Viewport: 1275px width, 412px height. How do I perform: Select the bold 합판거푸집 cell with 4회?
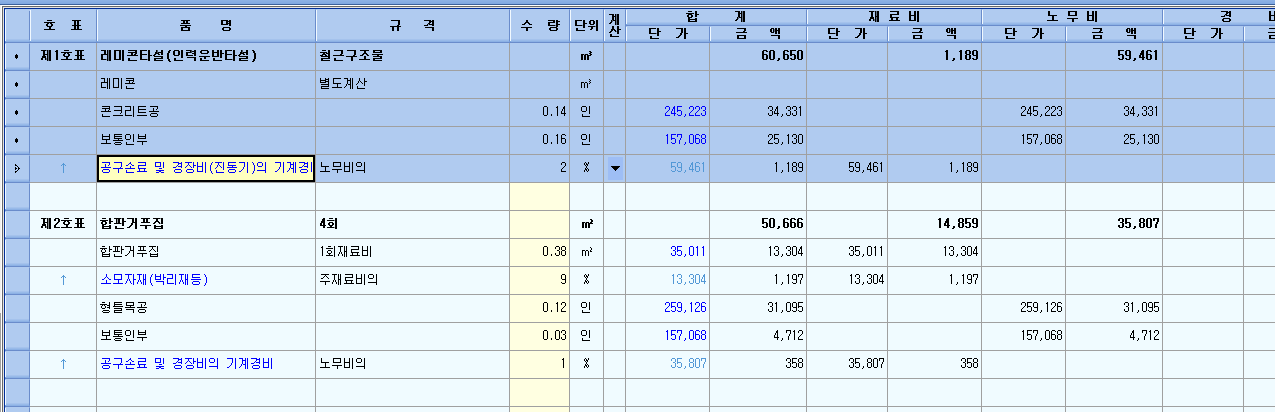coord(206,224)
